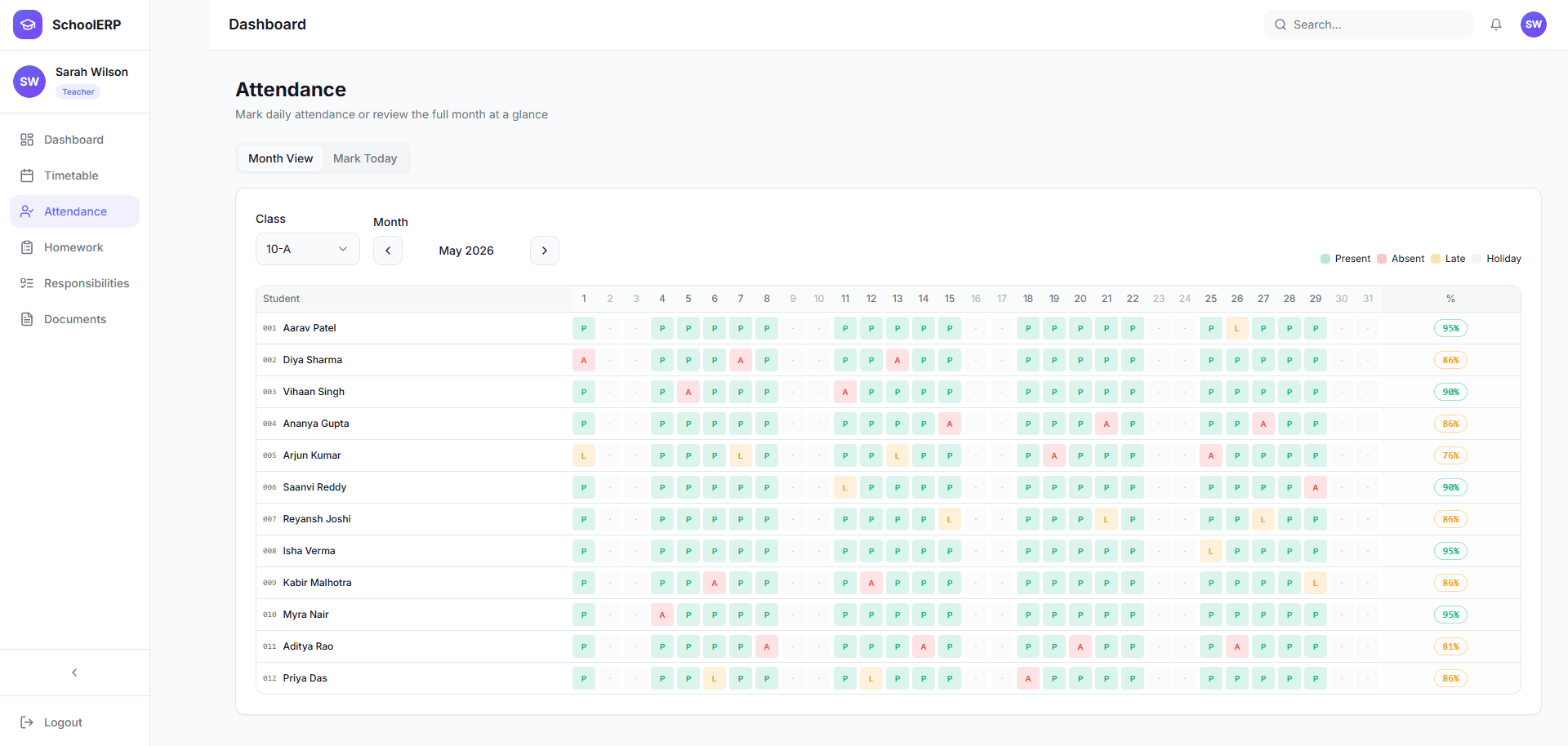Click Ananya Gupta's absent cell on day 15

[x=950, y=424]
